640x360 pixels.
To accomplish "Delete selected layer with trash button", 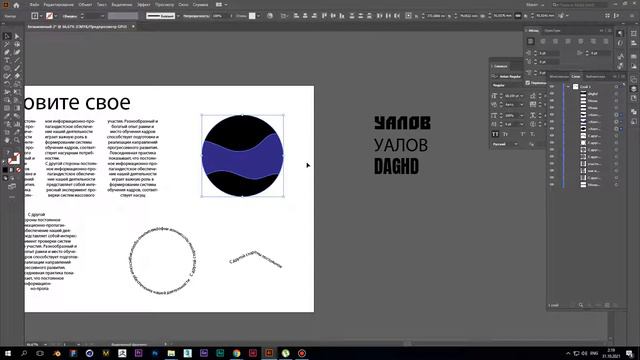I will [615, 305].
